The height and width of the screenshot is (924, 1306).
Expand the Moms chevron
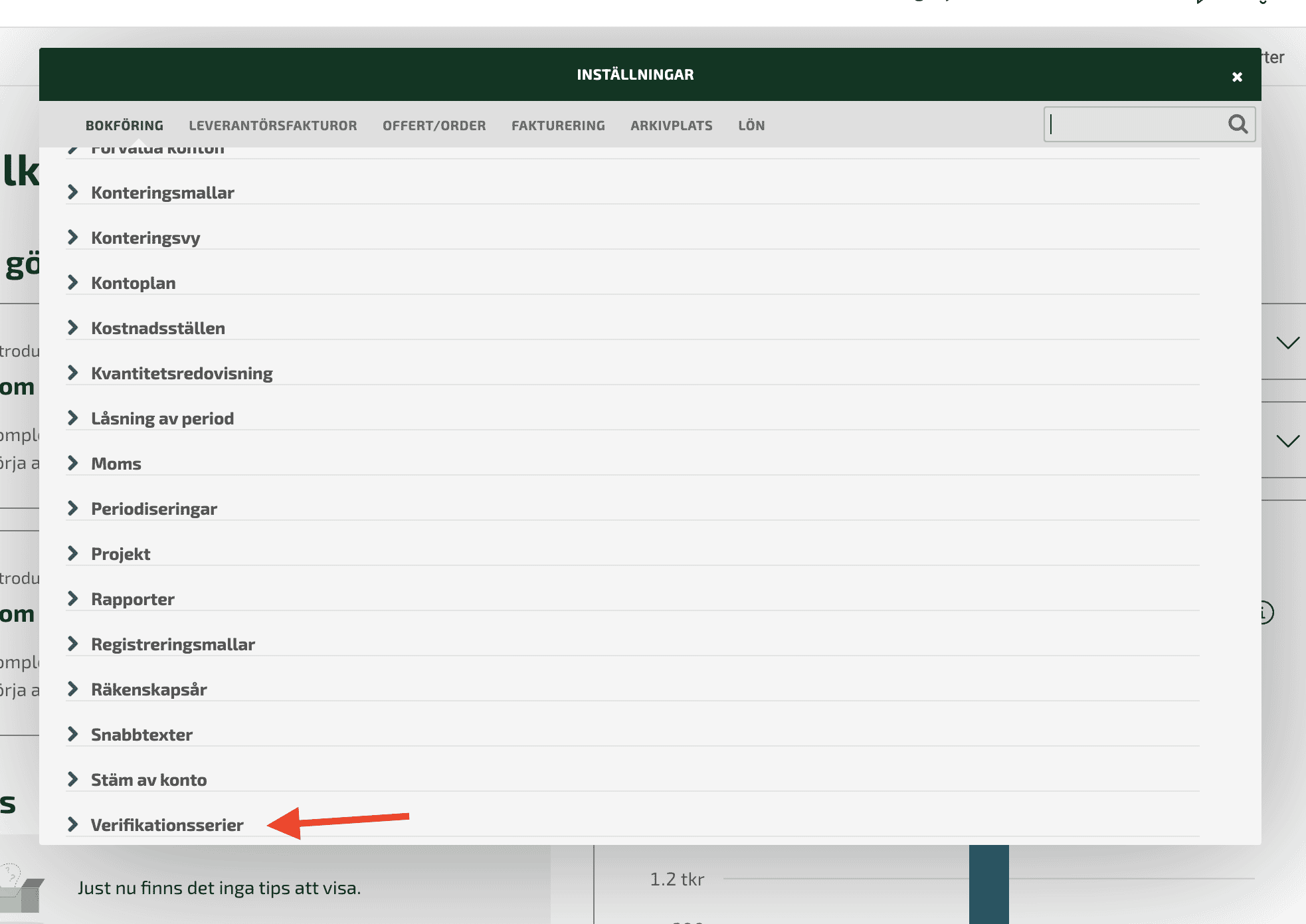tap(73, 464)
